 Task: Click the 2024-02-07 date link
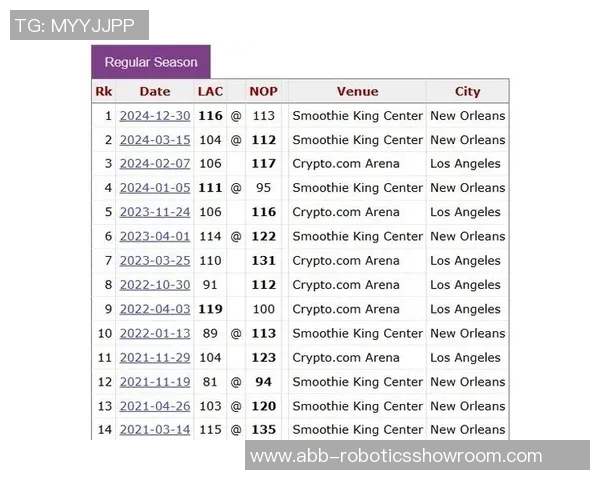pos(154,164)
